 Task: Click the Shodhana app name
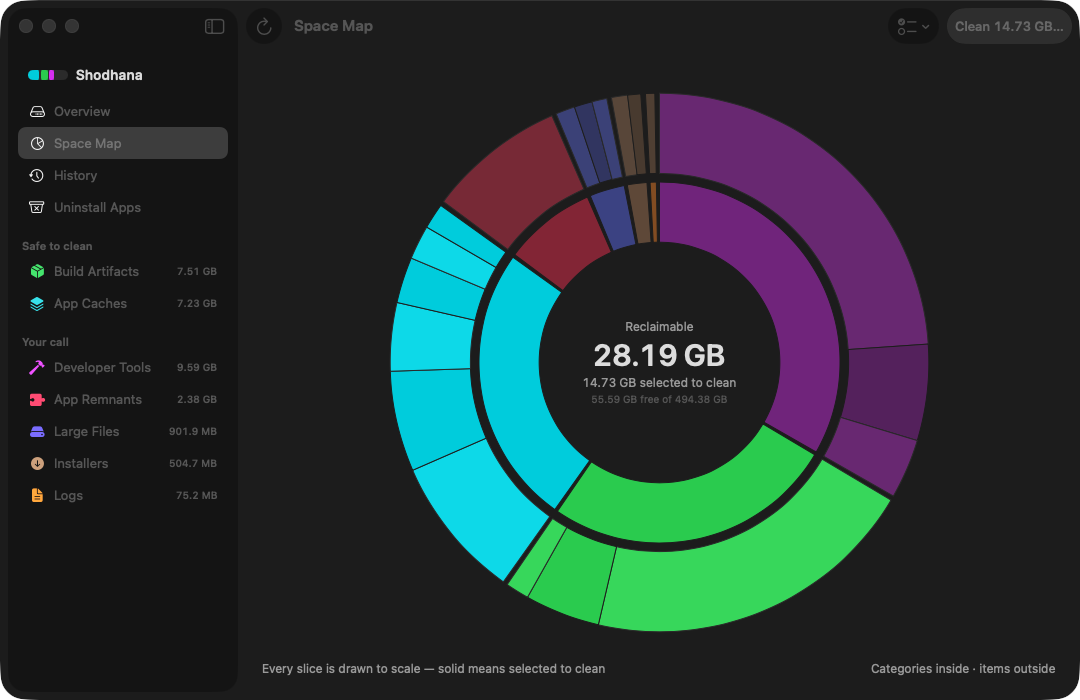click(109, 75)
